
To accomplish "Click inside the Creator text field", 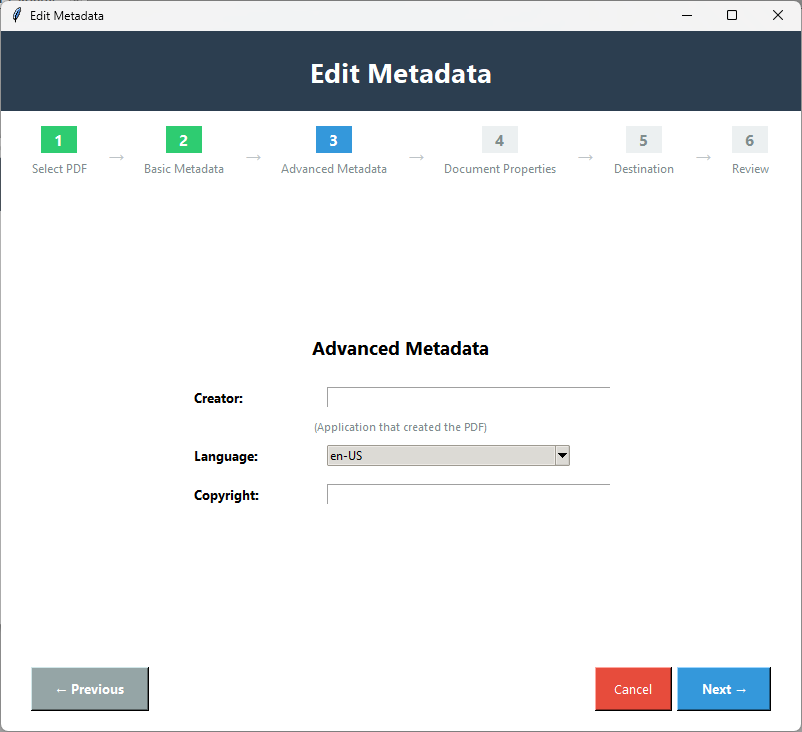I will [467, 396].
